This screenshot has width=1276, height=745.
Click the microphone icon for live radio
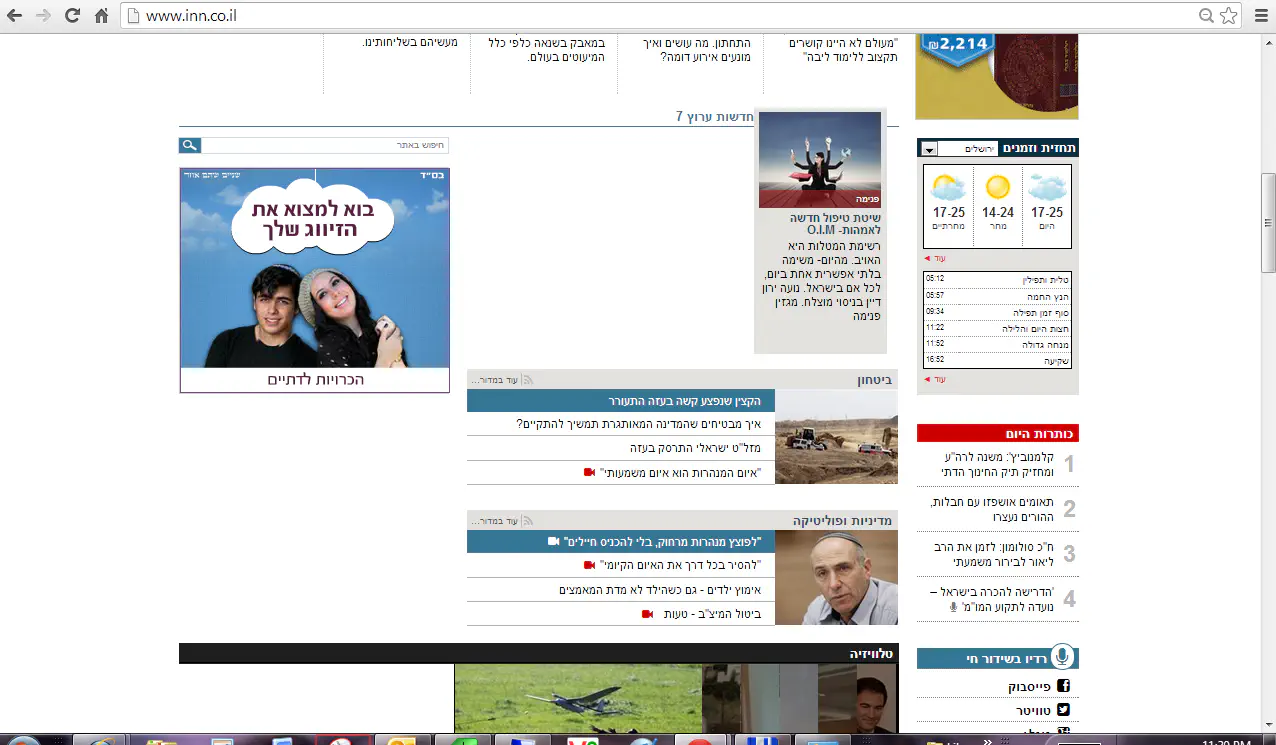tap(1062, 657)
